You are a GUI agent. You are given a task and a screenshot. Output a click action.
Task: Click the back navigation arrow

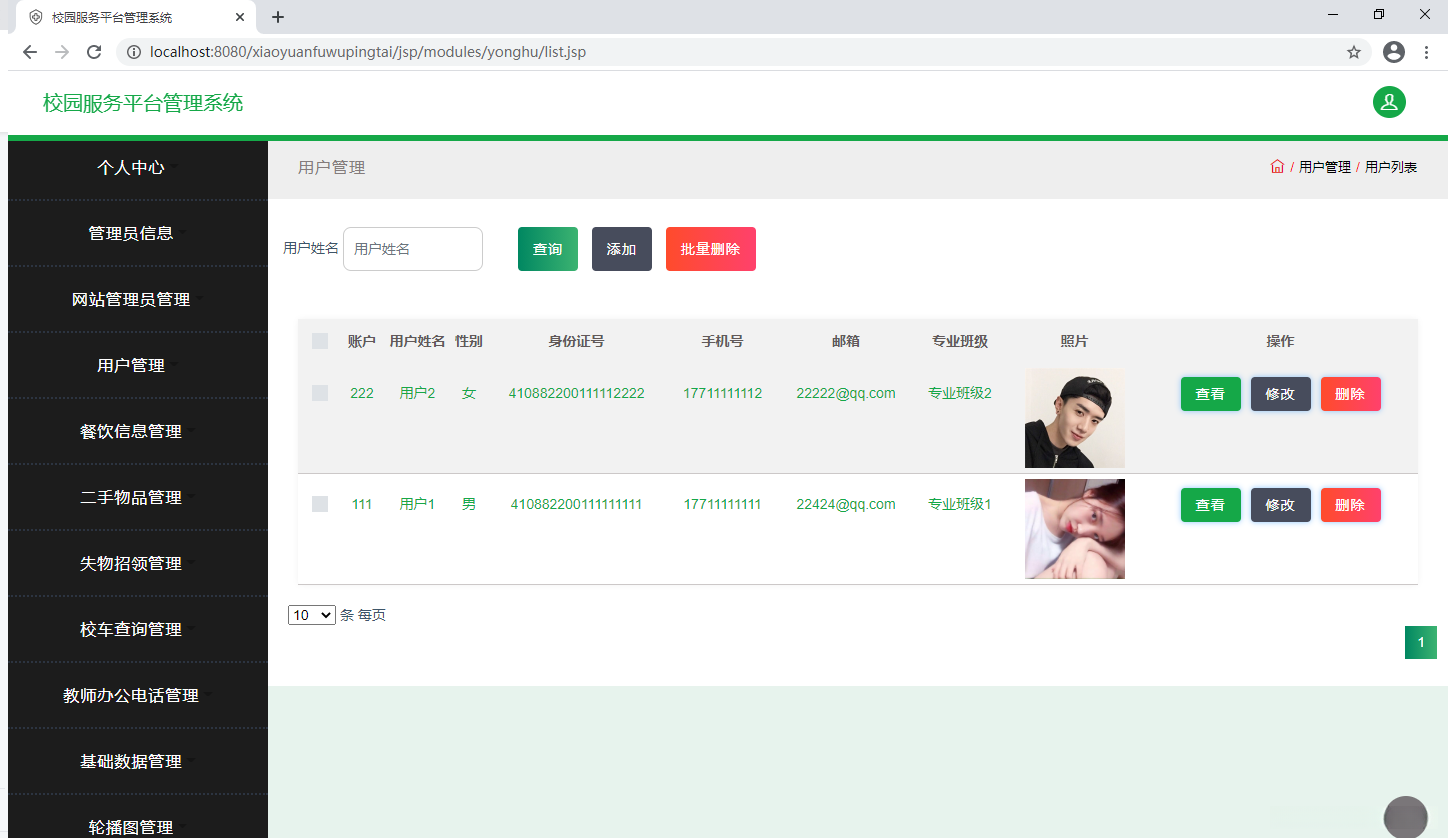coord(29,51)
